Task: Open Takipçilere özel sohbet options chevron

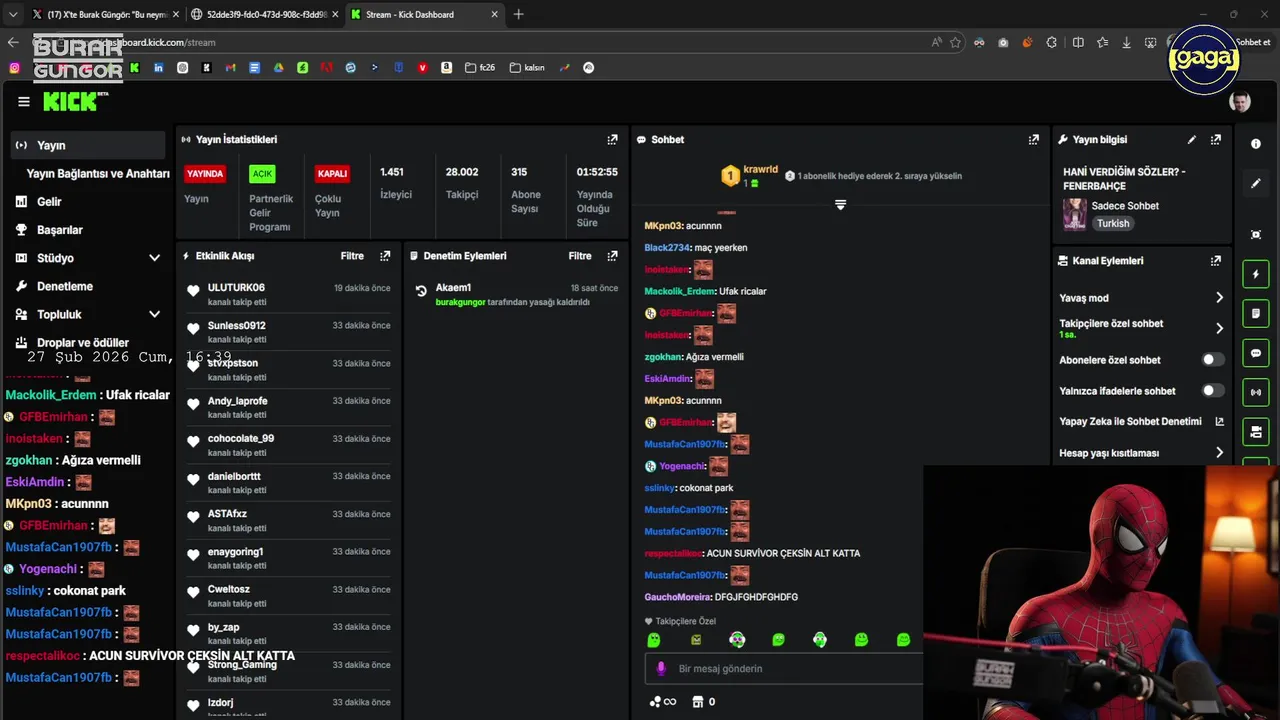Action: [1219, 328]
